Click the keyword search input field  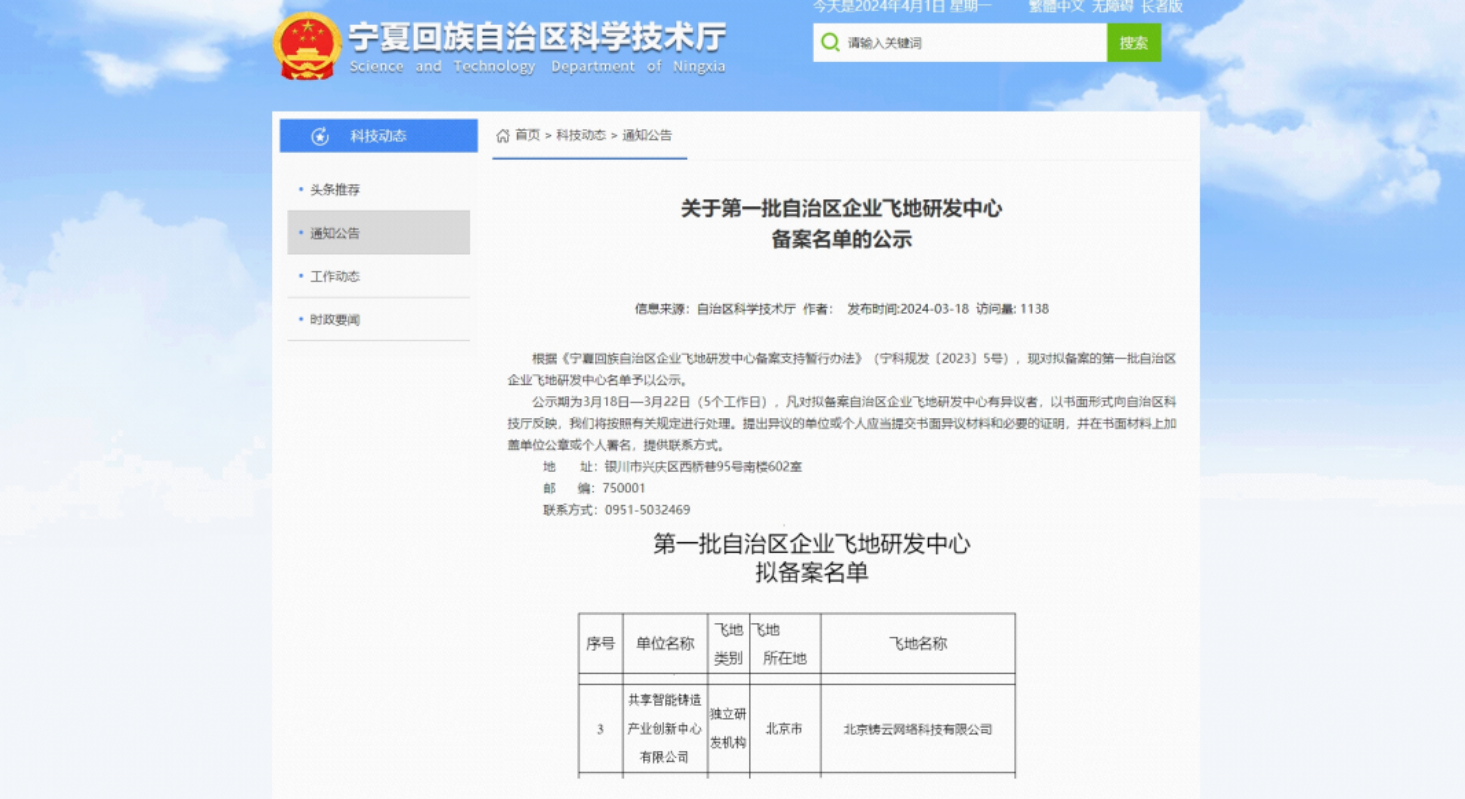[x=960, y=43]
